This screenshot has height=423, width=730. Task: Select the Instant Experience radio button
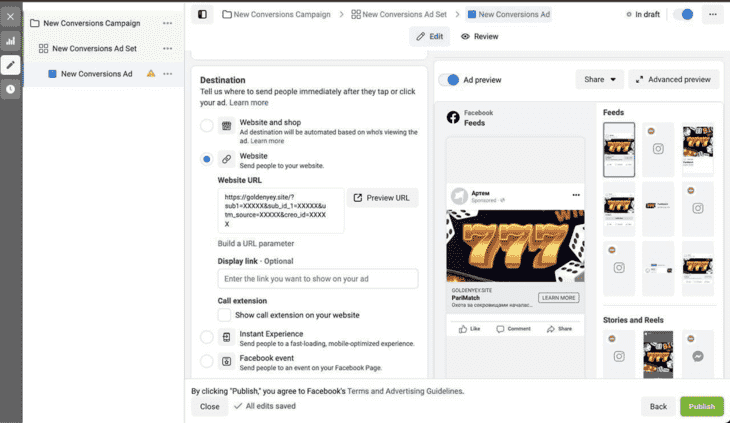(207, 337)
